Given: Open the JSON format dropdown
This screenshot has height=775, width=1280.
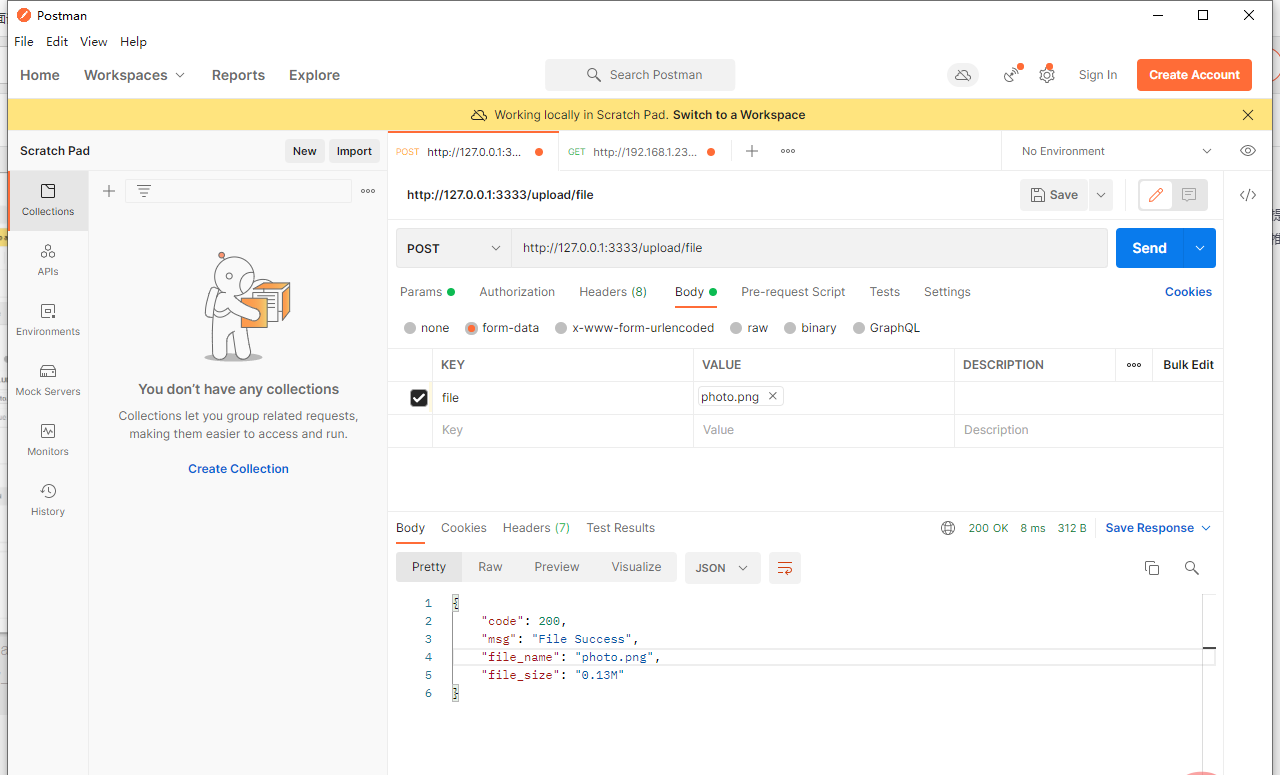Looking at the screenshot, I should pos(723,568).
